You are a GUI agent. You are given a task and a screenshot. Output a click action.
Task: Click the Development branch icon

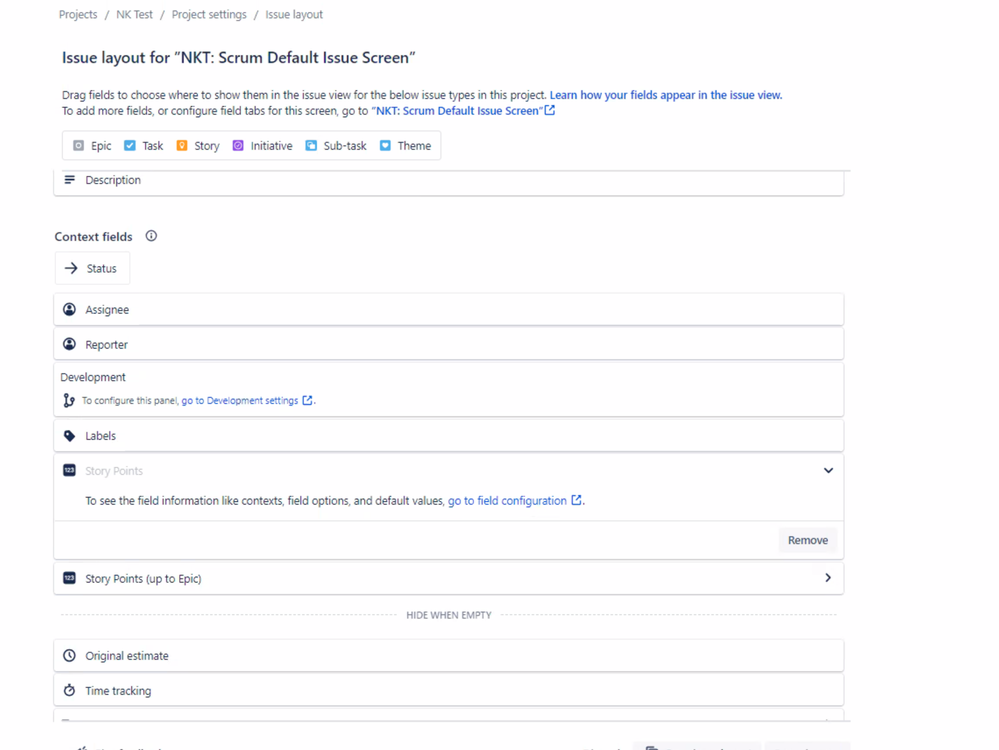point(69,400)
